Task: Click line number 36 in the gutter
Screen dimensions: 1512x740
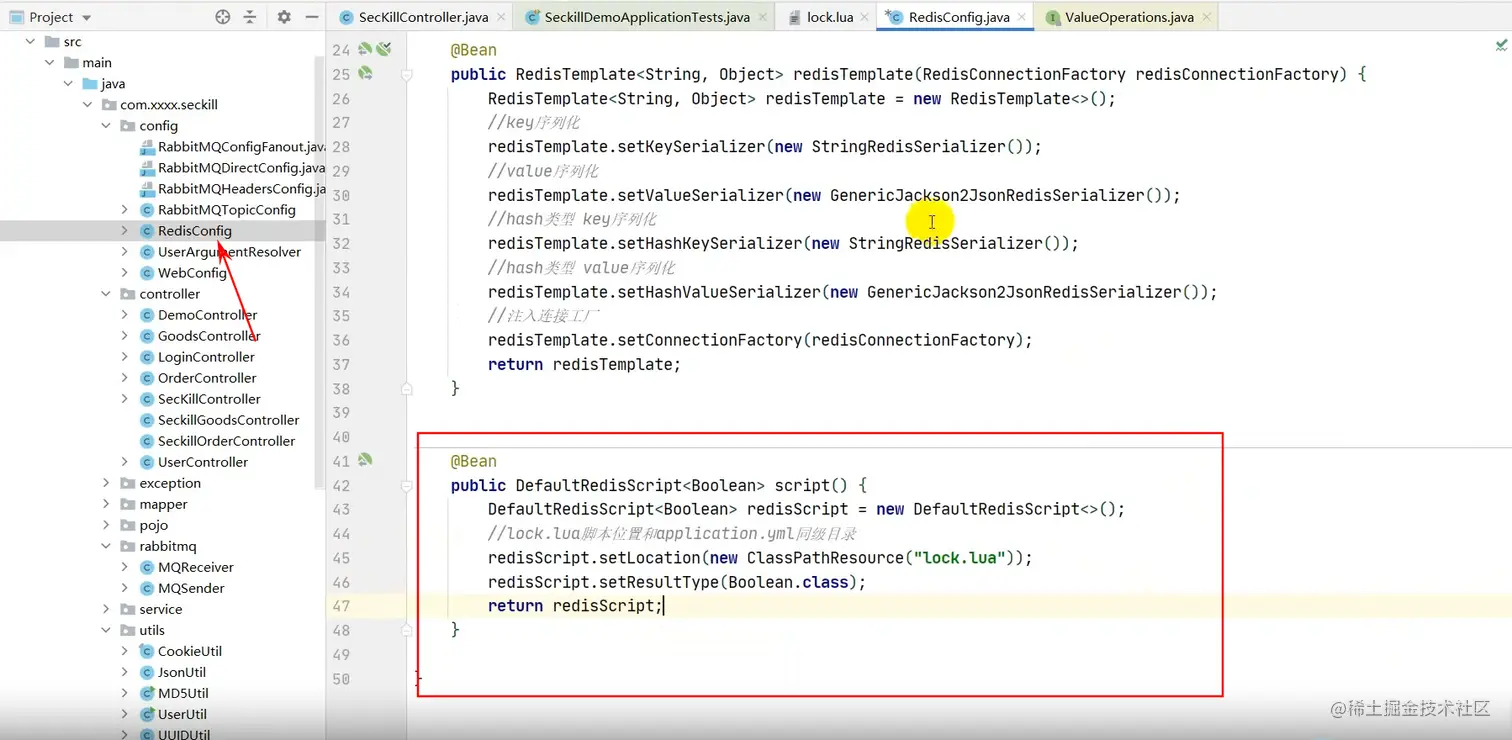Action: coord(340,340)
